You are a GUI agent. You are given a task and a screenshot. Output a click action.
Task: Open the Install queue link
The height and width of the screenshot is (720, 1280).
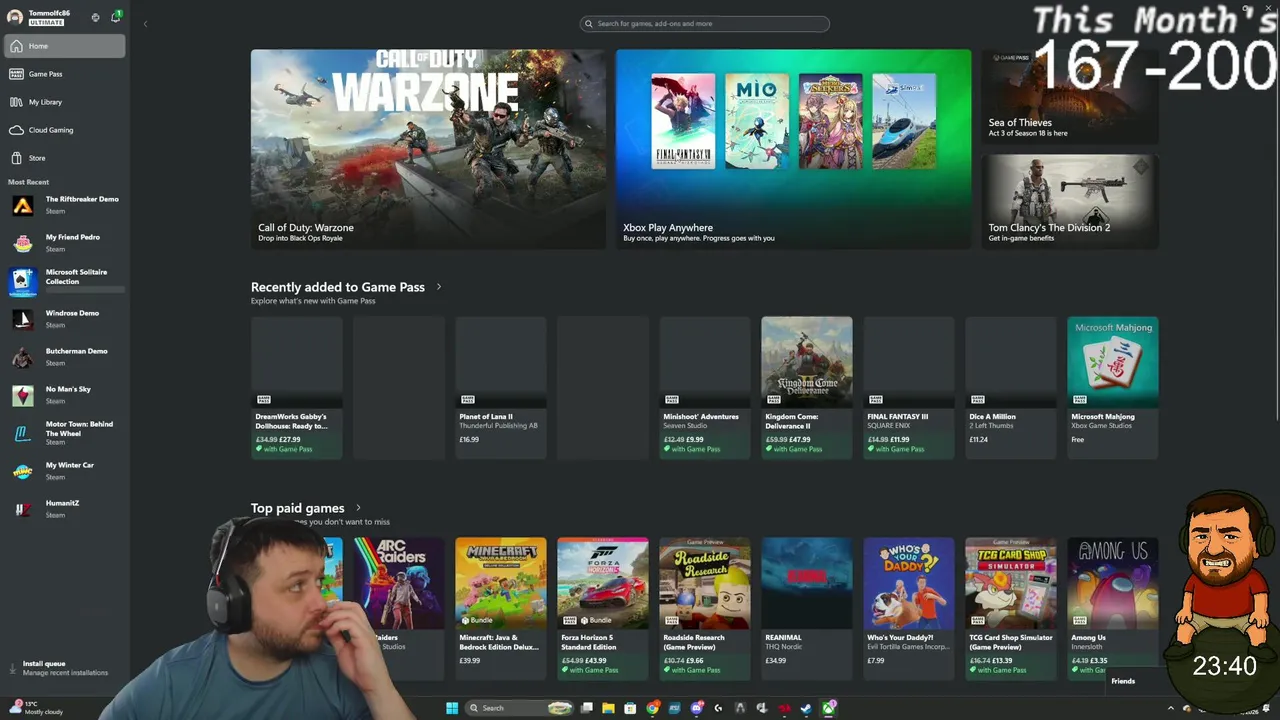[x=60, y=668]
